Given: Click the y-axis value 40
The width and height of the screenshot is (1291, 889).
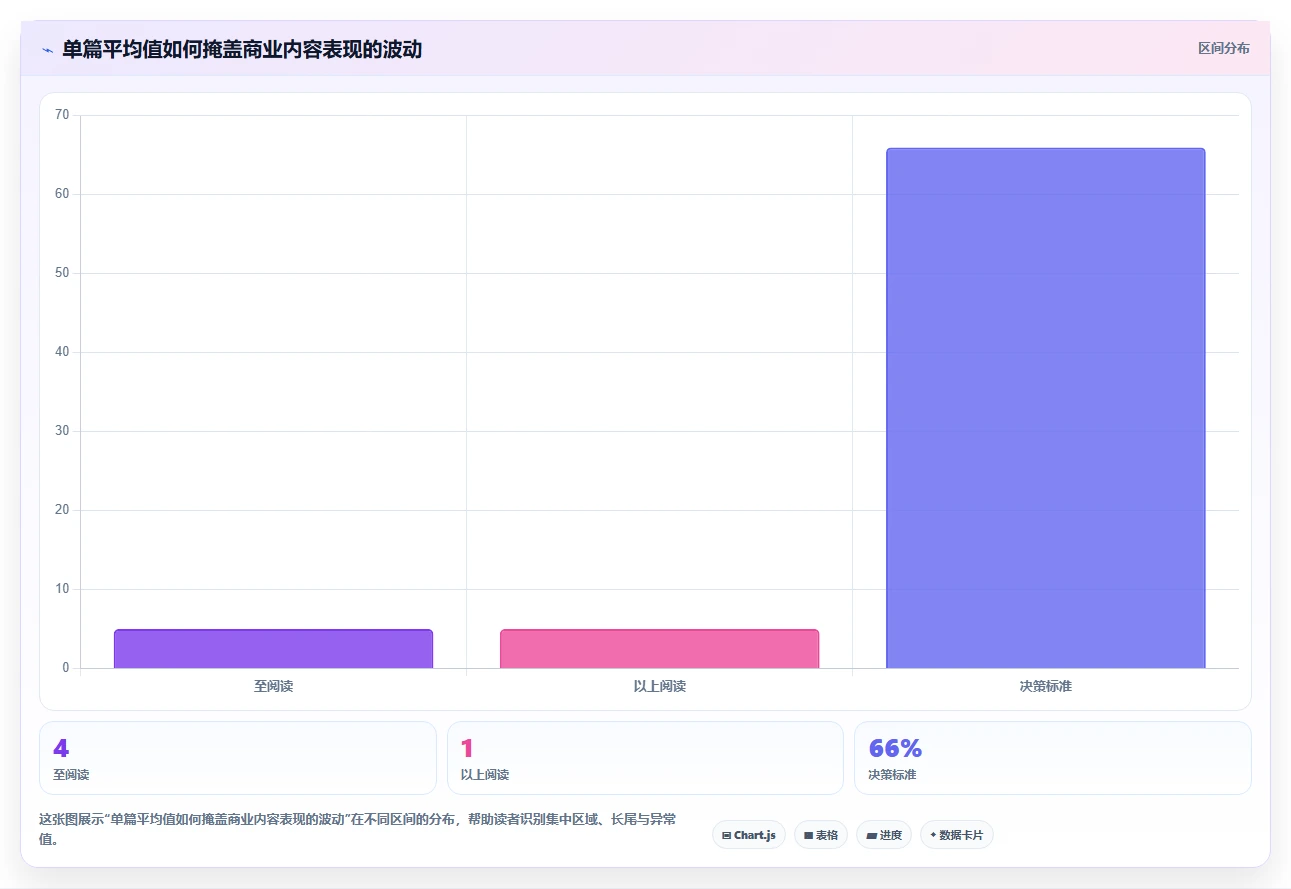Looking at the screenshot, I should pos(62,352).
